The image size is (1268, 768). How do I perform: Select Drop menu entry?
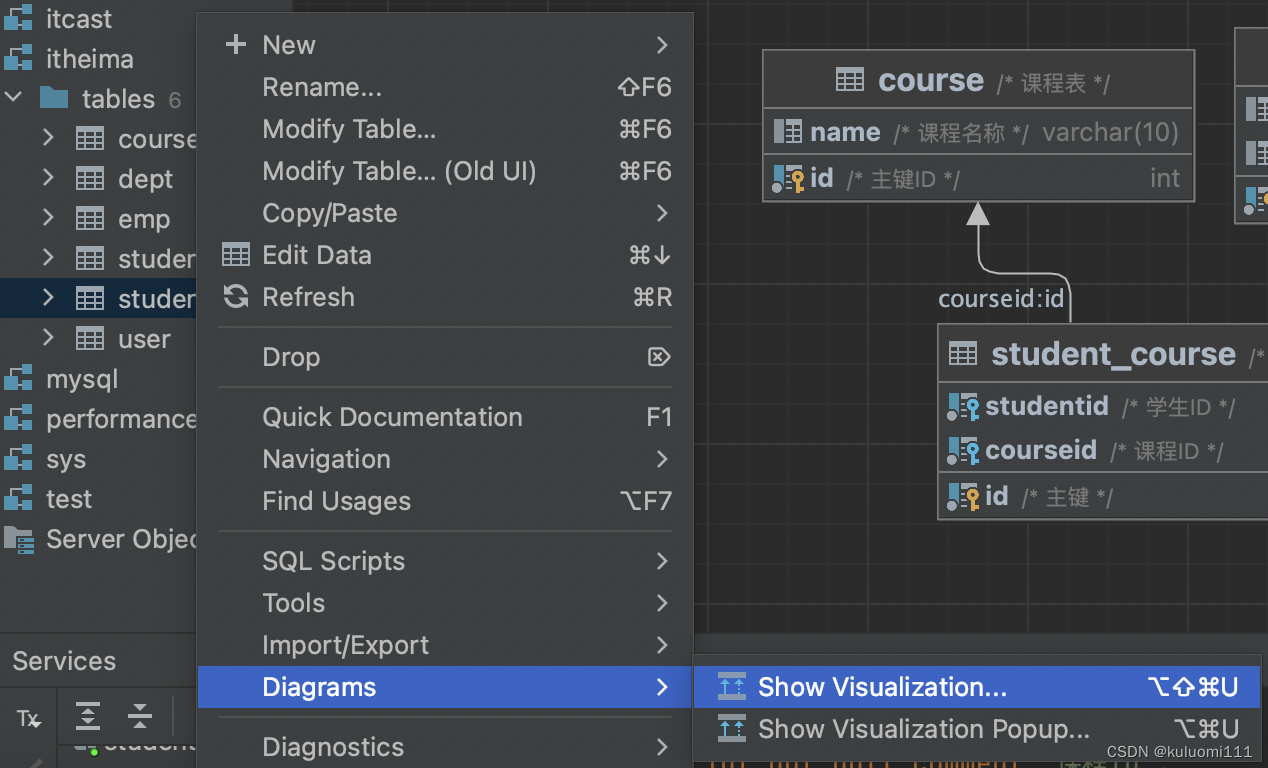click(x=445, y=357)
